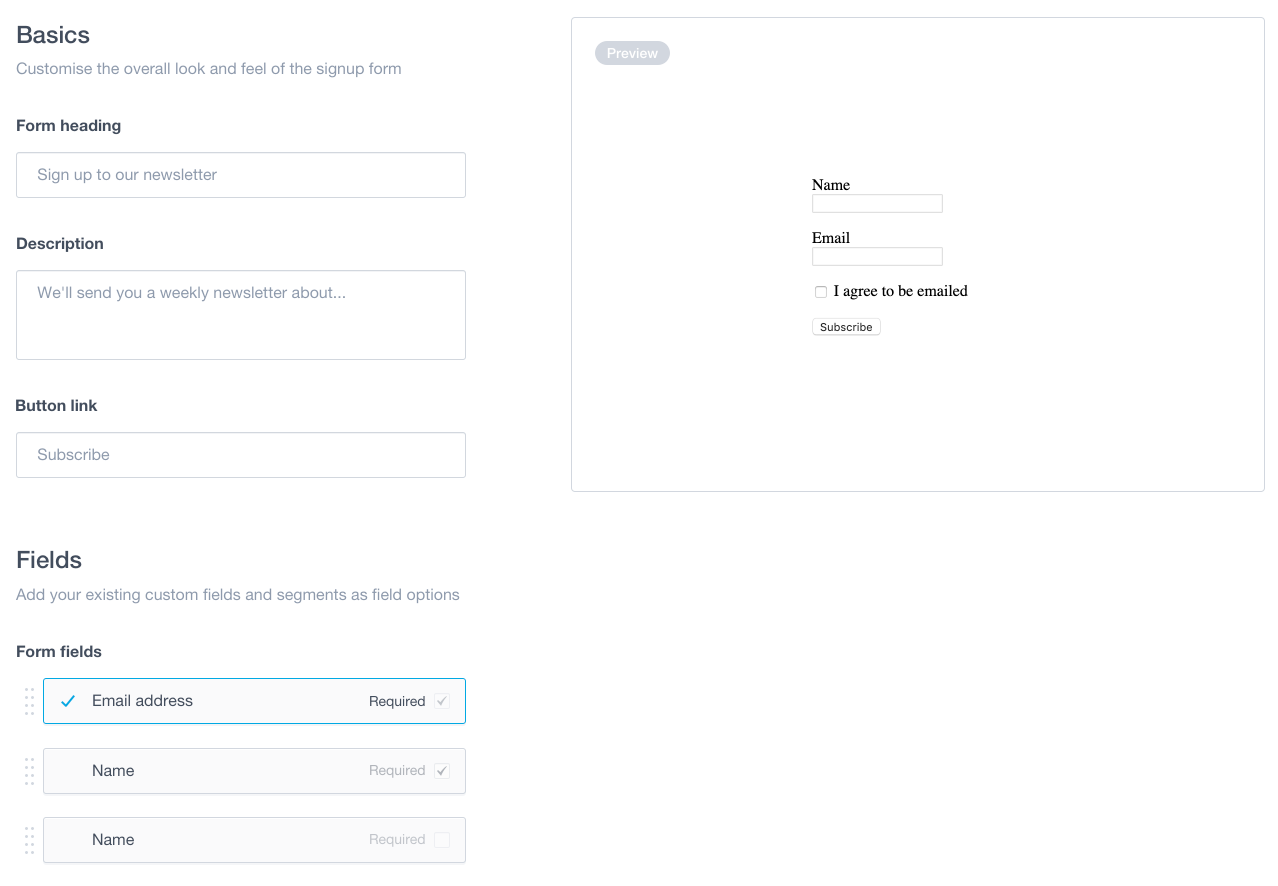Viewport: 1278px width, 886px height.
Task: Click the blue checkmark on Email address row
Action: (67, 701)
